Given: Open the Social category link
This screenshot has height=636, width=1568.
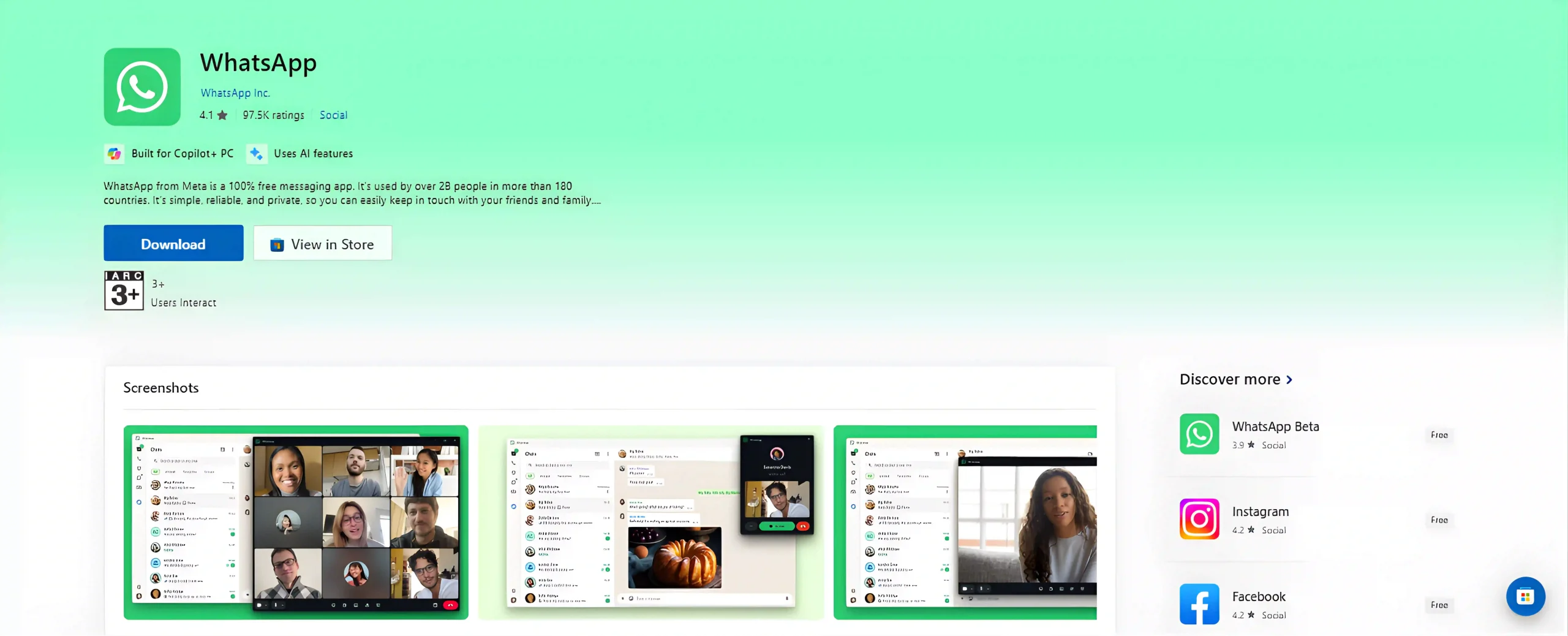Looking at the screenshot, I should point(333,115).
